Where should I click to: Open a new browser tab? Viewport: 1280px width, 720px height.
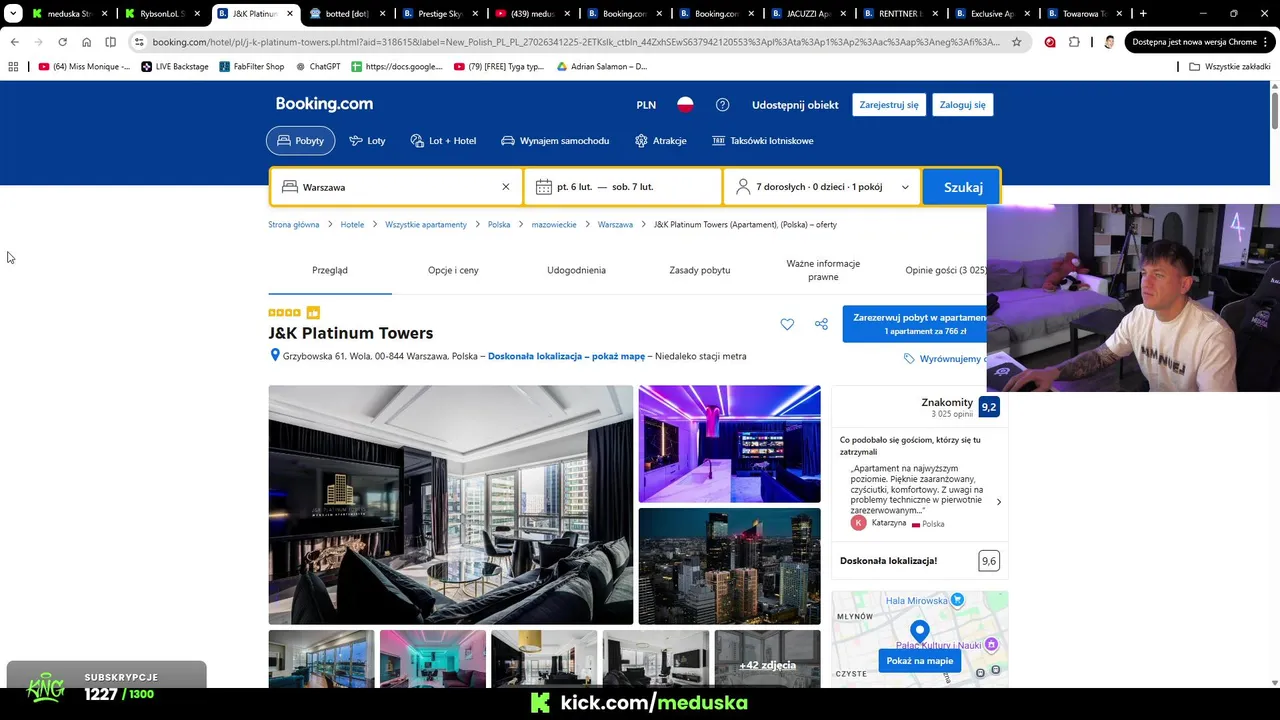(1143, 14)
